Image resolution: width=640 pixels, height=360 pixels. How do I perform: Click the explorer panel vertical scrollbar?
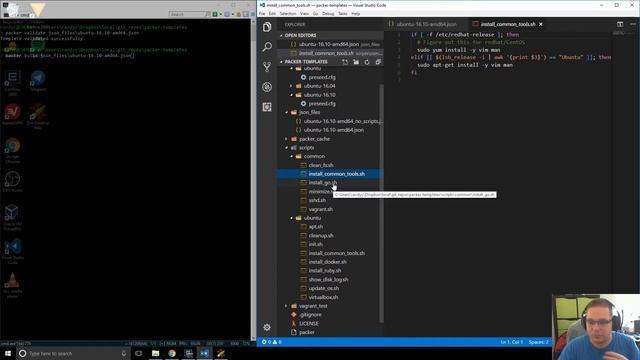381,203
